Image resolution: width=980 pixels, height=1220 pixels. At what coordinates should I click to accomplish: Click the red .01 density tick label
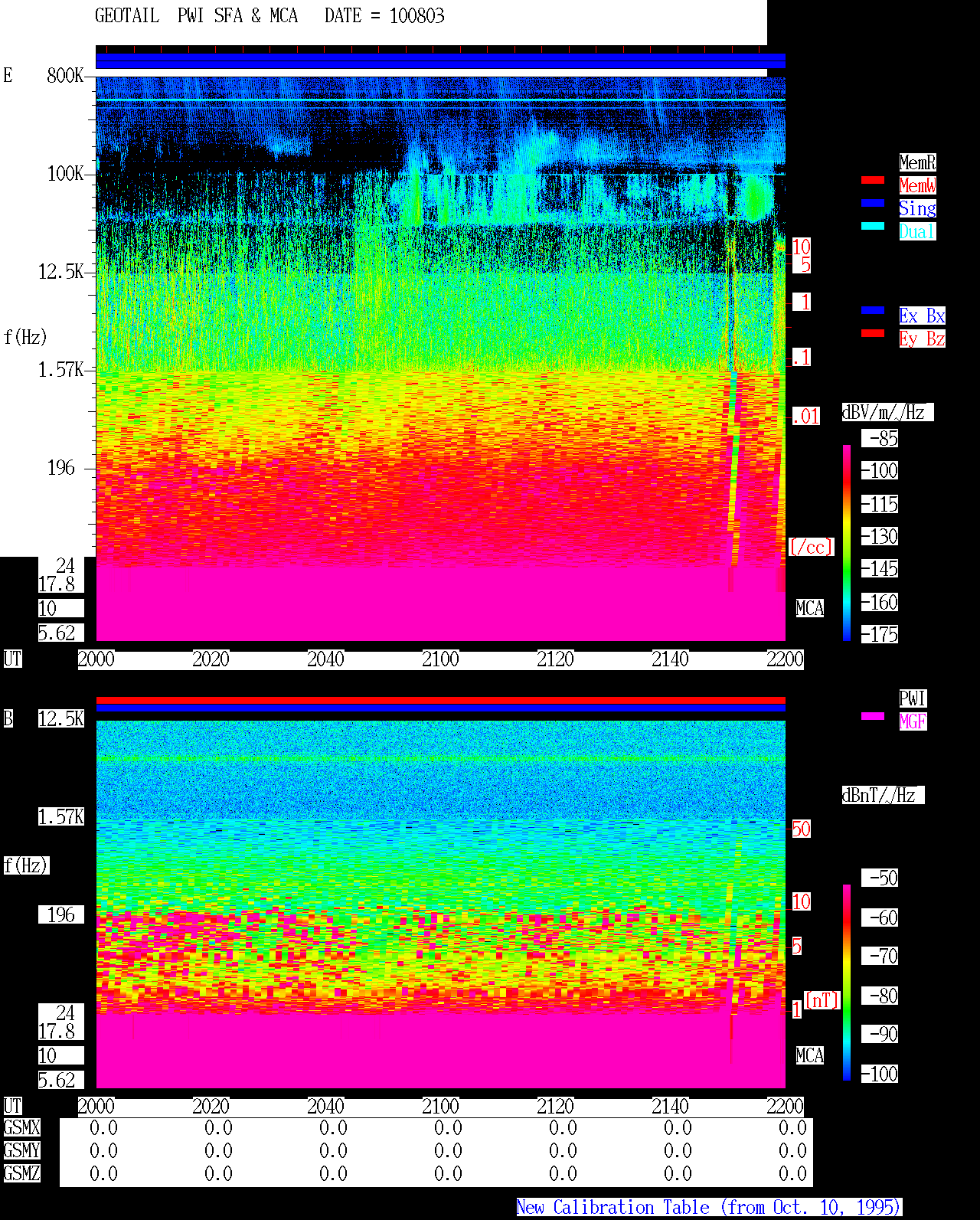click(x=806, y=417)
